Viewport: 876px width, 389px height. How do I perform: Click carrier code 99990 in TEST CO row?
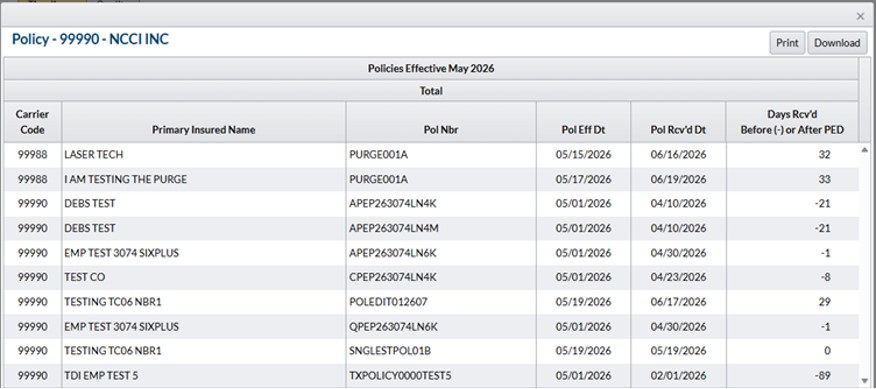[x=32, y=277]
